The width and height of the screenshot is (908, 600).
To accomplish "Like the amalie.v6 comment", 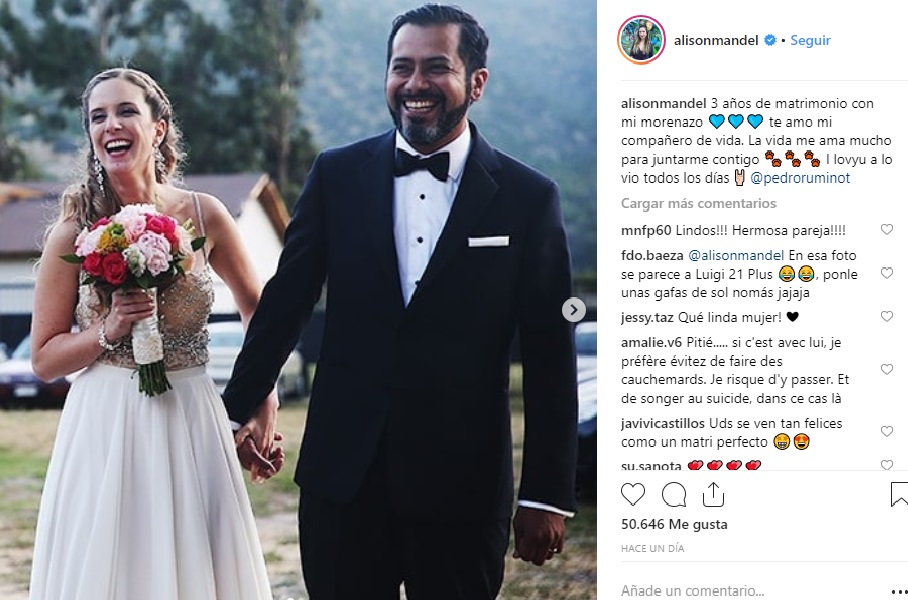I will pos(887,369).
